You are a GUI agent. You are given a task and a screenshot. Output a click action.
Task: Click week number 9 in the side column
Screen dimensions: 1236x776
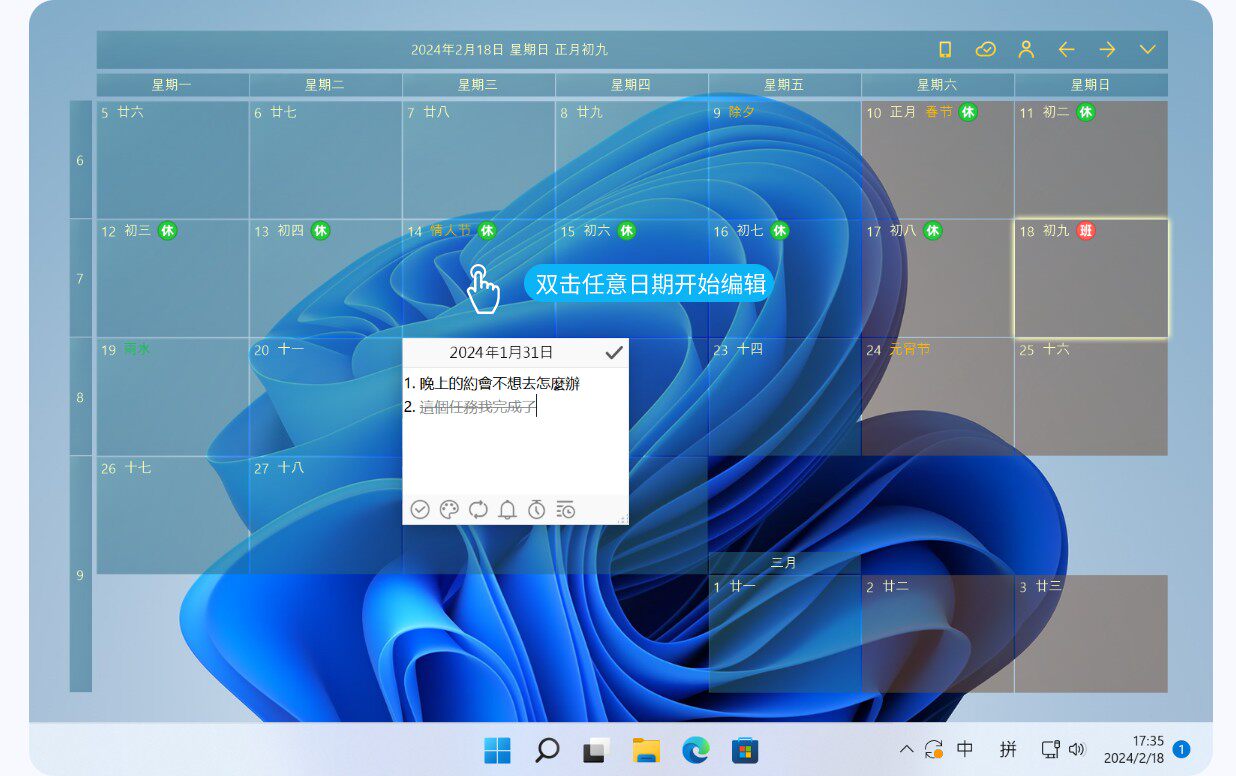coord(80,575)
